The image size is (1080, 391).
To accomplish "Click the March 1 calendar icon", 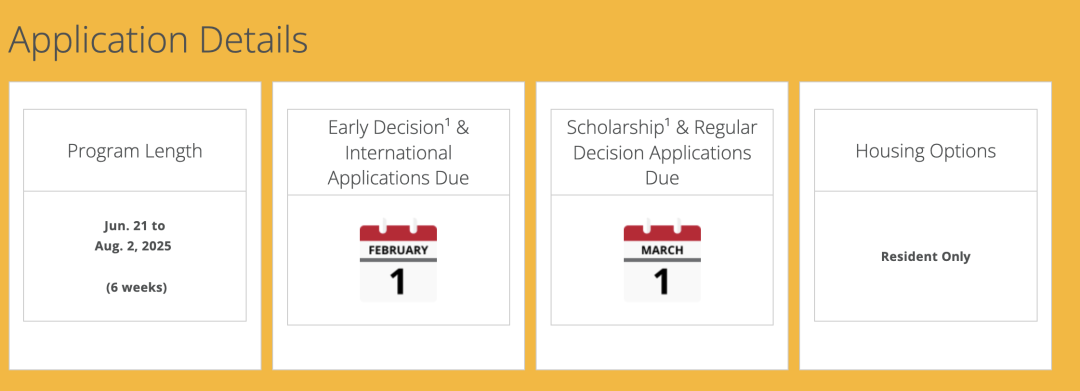I will click(x=662, y=260).
